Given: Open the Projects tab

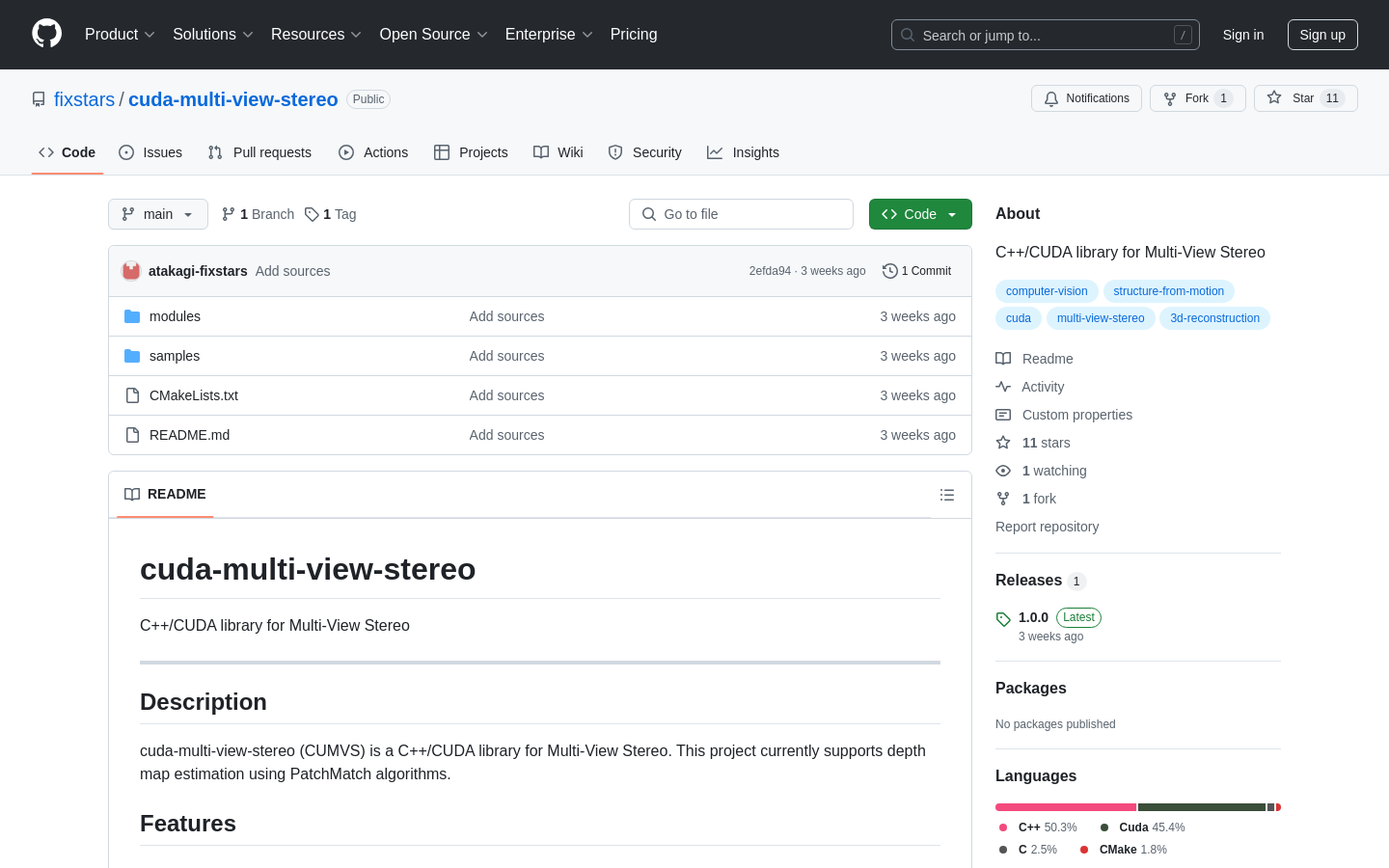Looking at the screenshot, I should coord(471,152).
